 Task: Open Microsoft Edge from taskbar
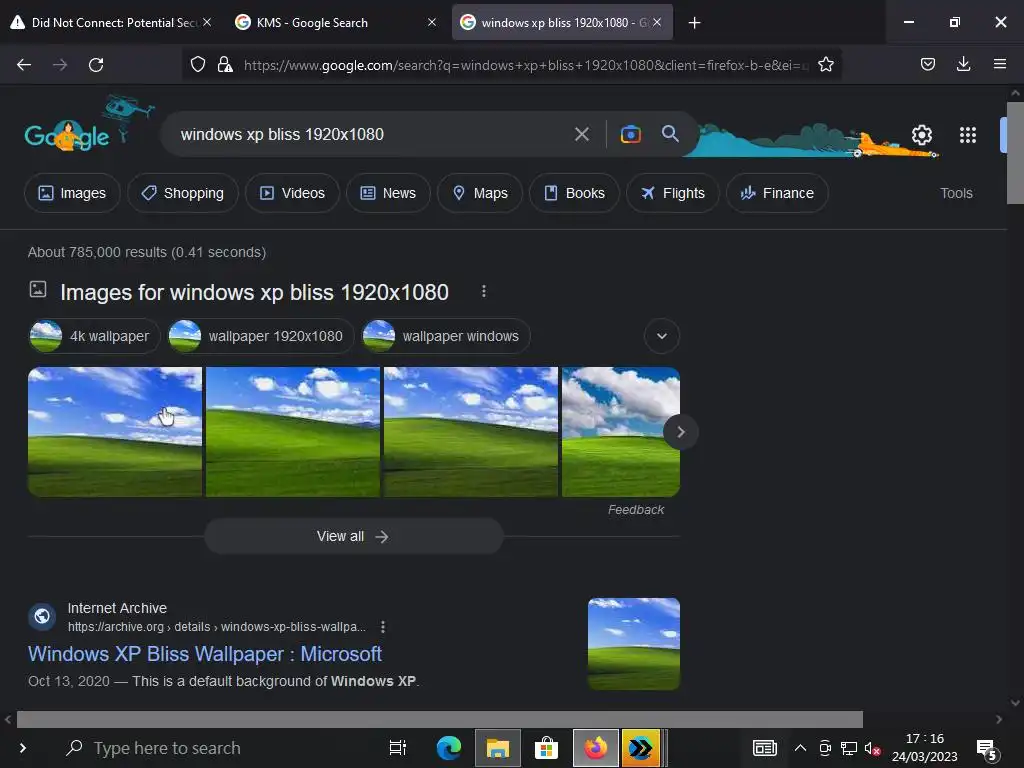(x=449, y=748)
